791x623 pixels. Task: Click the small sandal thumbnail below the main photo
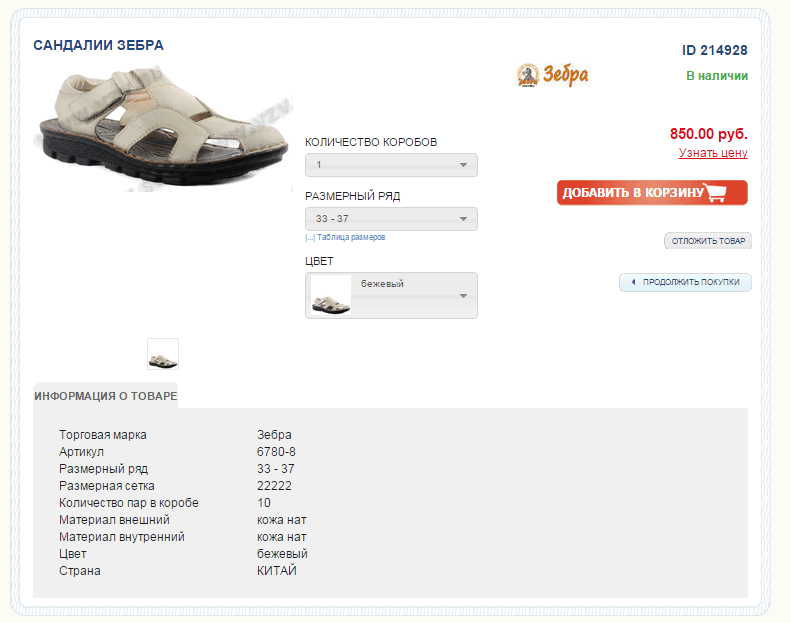point(163,354)
